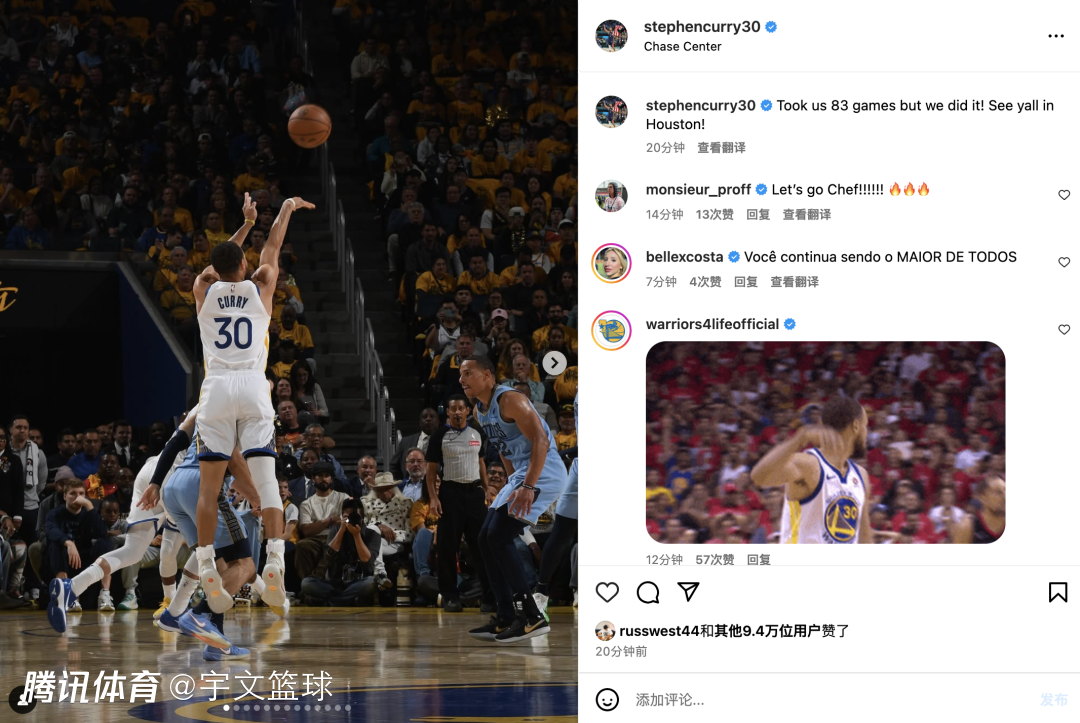Open comments using the speech bubble icon
1080x723 pixels.
pos(647,592)
